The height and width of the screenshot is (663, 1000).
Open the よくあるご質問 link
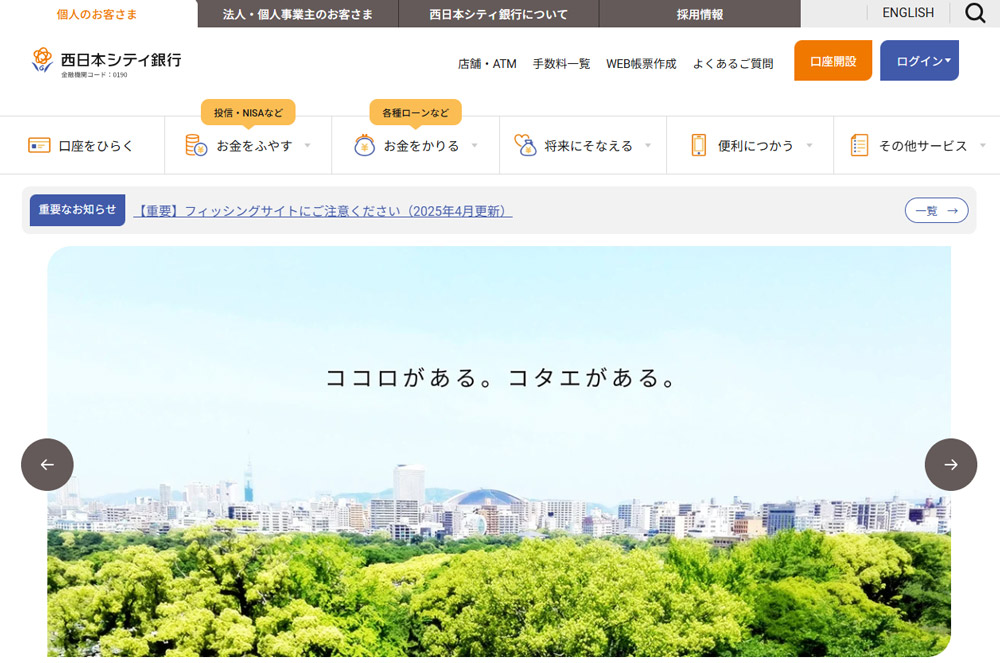click(x=733, y=64)
